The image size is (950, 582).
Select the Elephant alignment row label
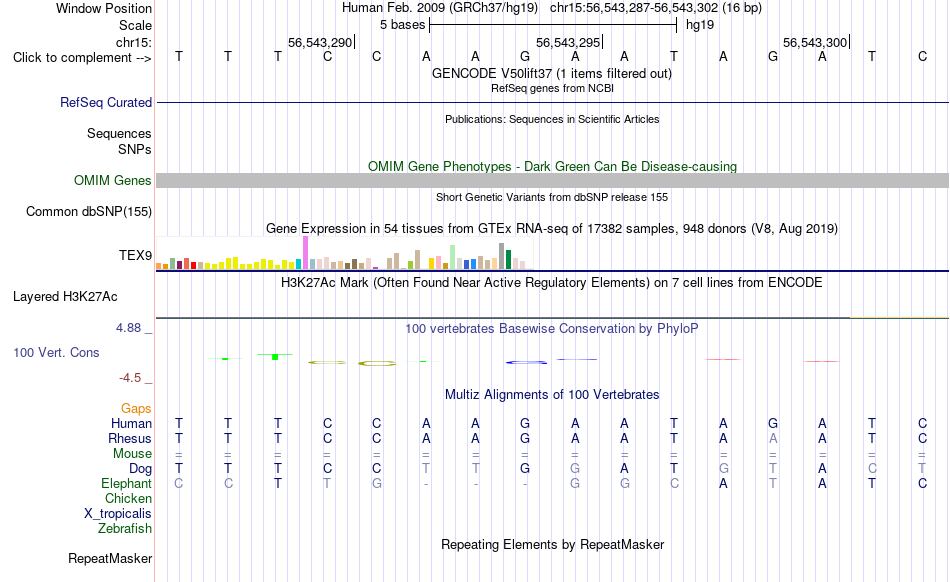click(x=127, y=483)
